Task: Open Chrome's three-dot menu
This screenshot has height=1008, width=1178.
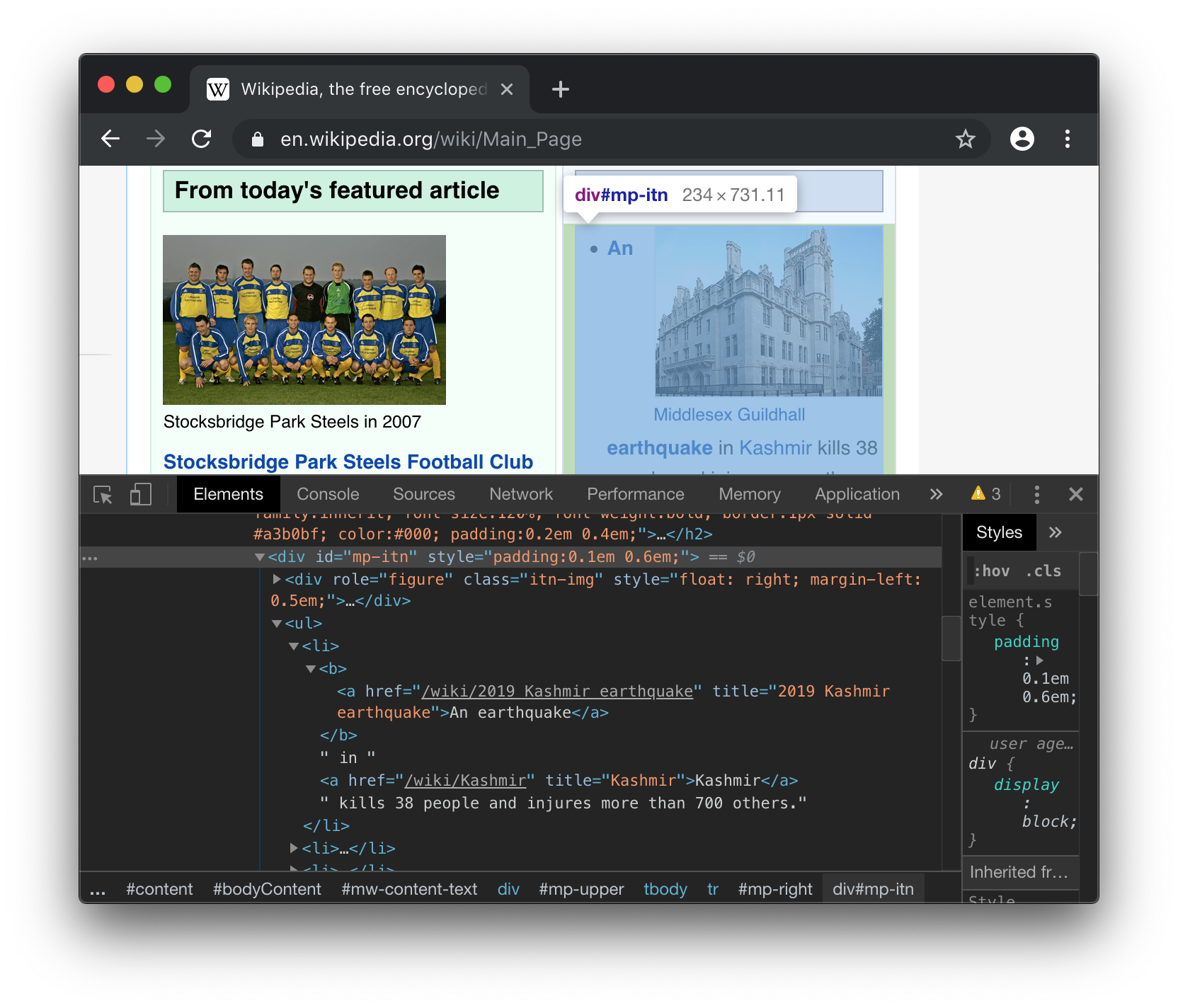Action: (x=1068, y=139)
